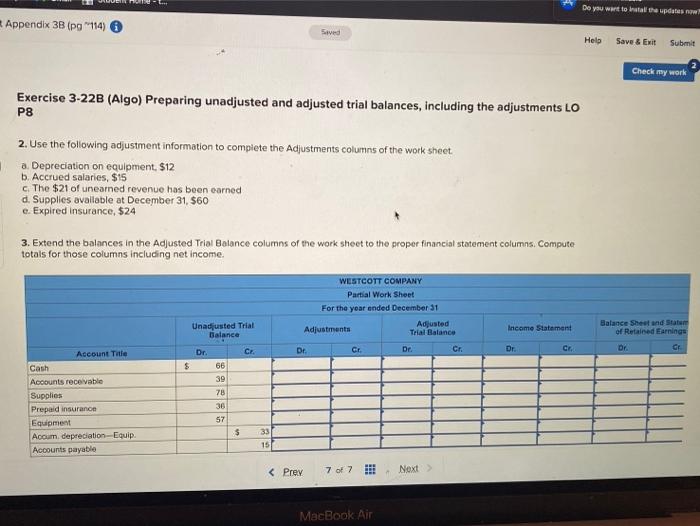Screen dimensions: 700x526
Task: Click the Supplies account title
Action: pos(46,396)
